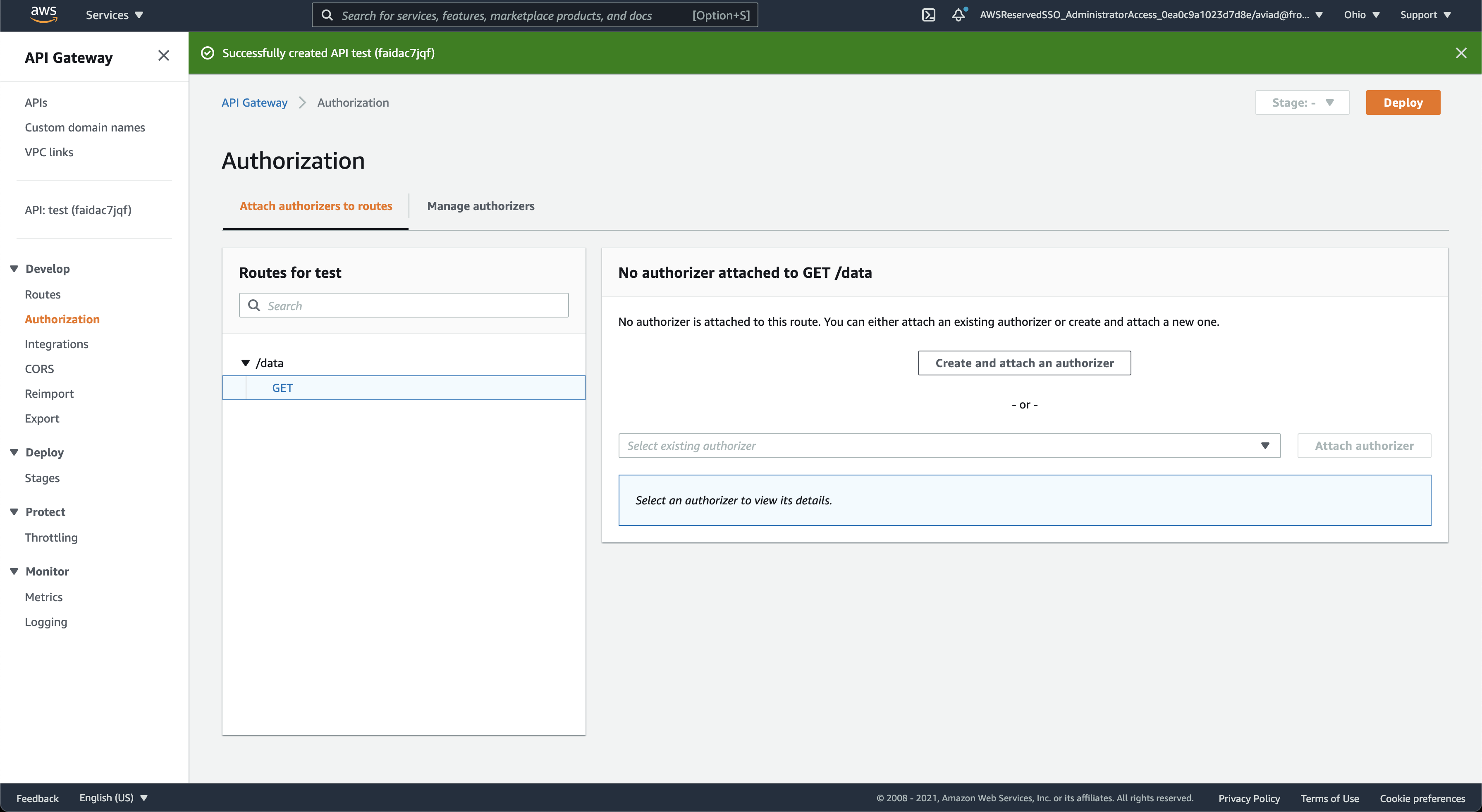Viewport: 1482px width, 812px height.
Task: Click the search magnifier in the top bar
Action: (327, 15)
